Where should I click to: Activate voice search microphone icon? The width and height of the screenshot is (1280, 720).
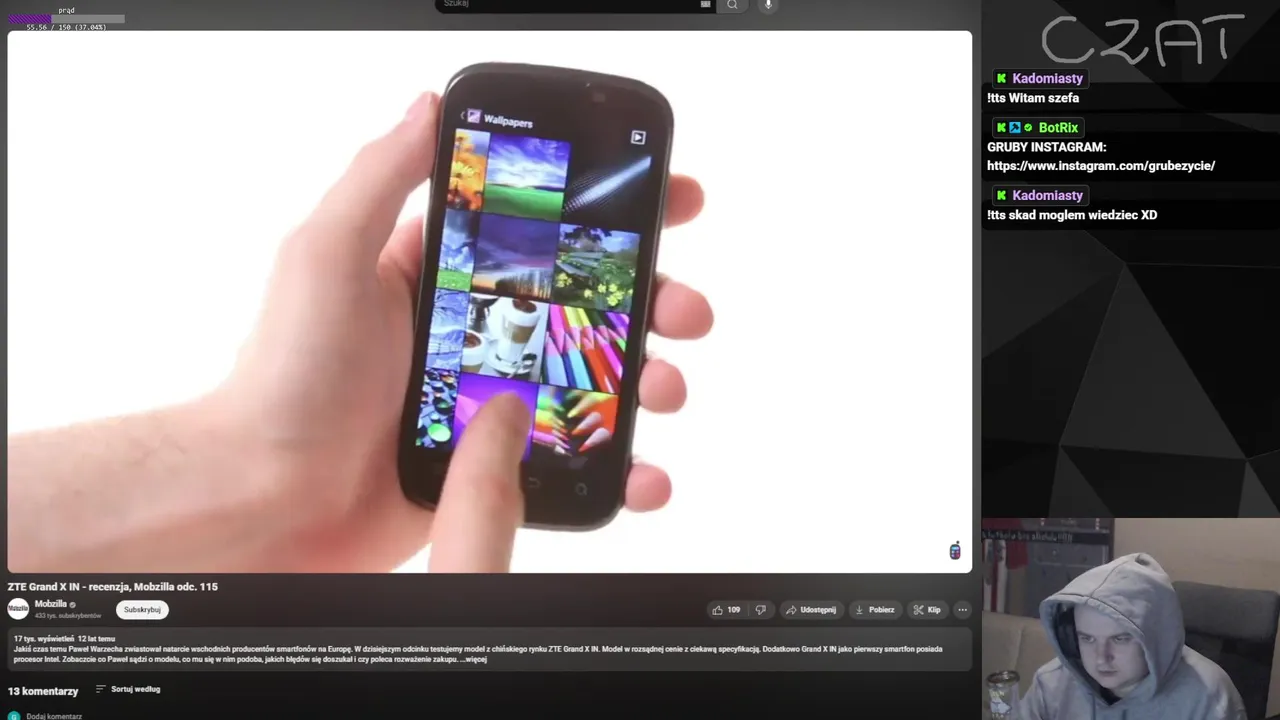pos(768,5)
